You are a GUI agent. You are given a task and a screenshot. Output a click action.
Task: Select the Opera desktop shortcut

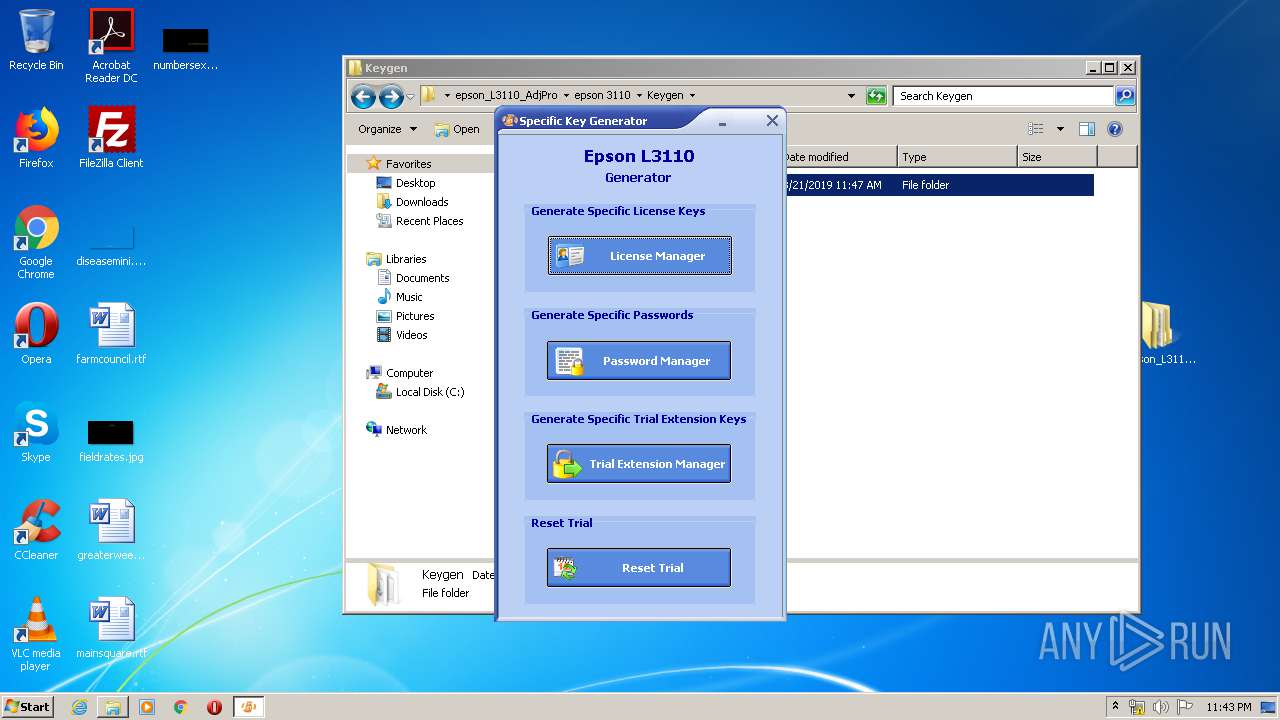[x=36, y=334]
